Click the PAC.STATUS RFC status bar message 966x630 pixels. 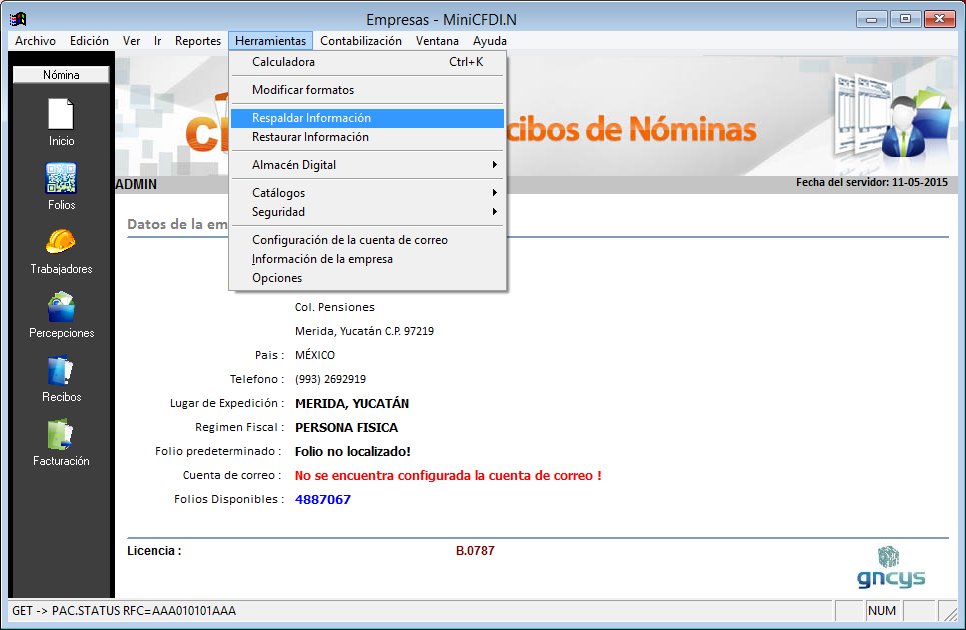pyautogui.click(x=124, y=611)
